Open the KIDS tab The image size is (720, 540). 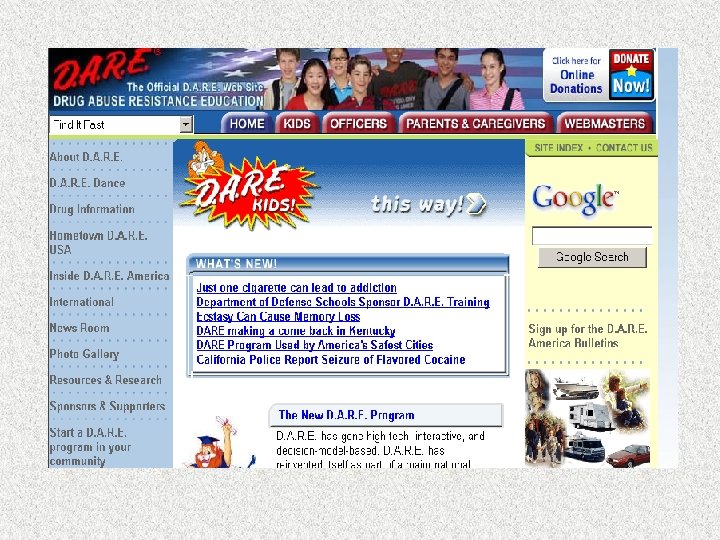tap(297, 124)
